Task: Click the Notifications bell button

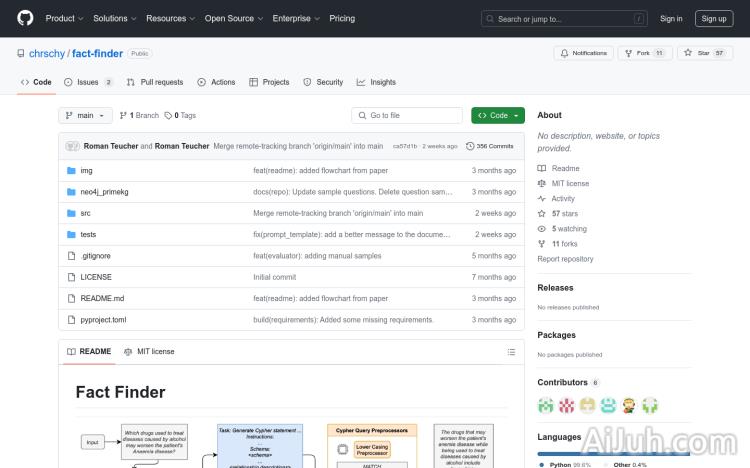Action: point(582,53)
